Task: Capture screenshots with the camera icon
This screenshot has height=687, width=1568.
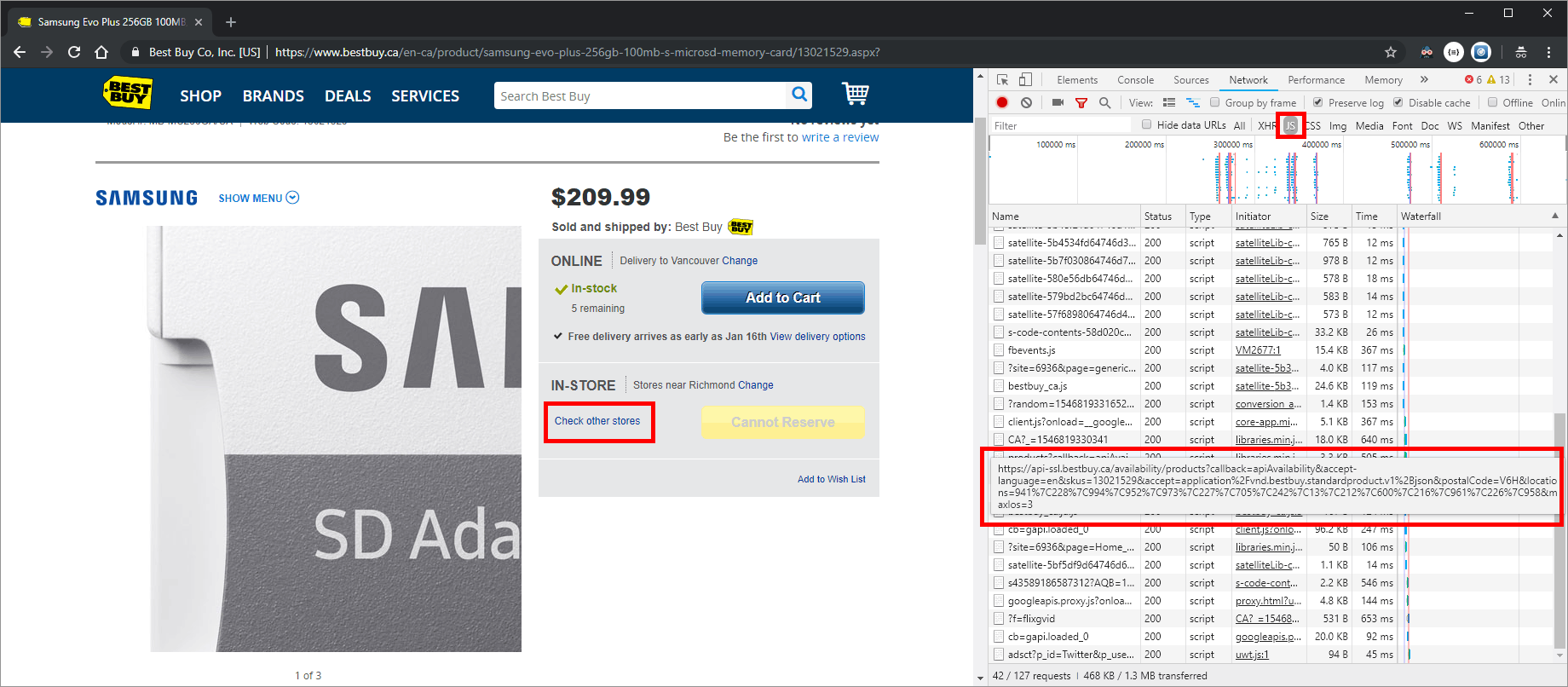Action: 1058,102
